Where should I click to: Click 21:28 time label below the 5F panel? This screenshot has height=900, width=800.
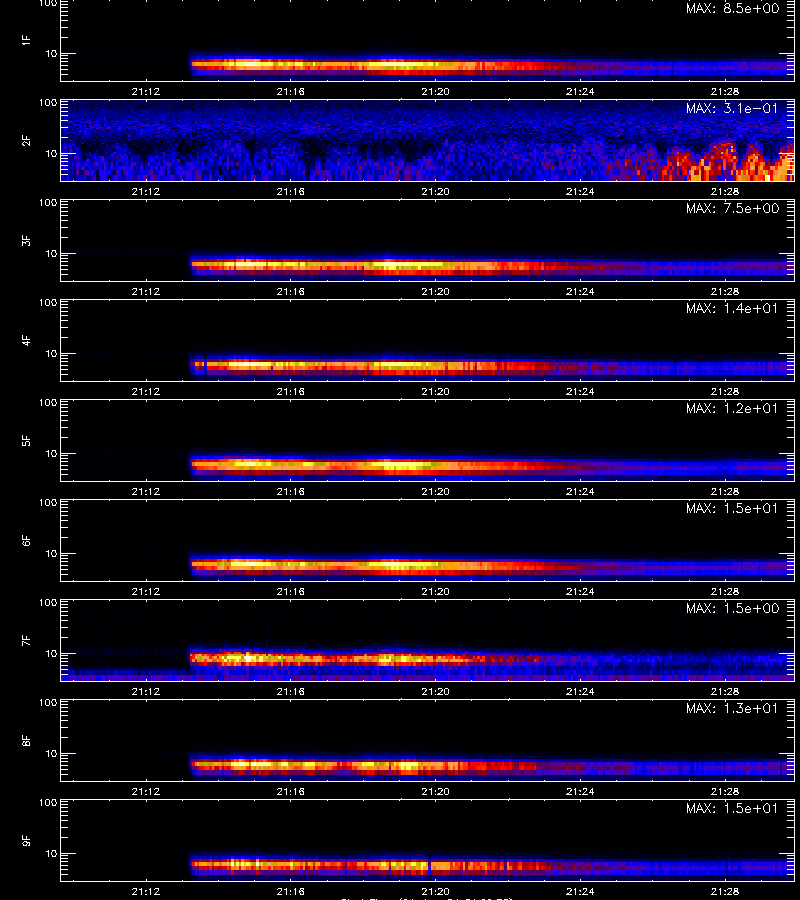click(725, 491)
